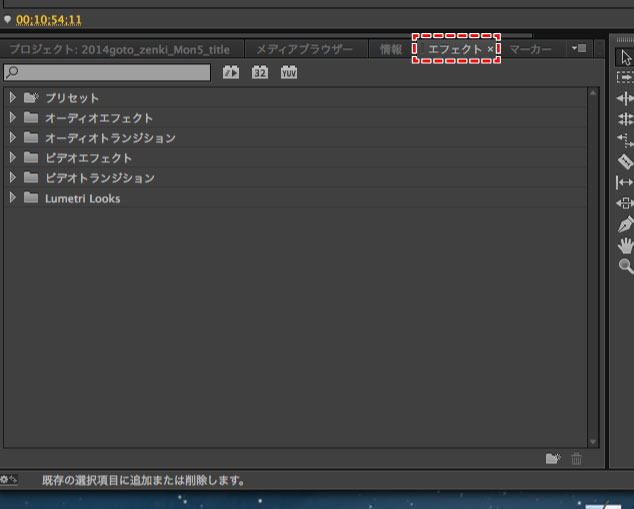Open the panel options menu
The height and width of the screenshot is (509, 634).
coord(579,49)
